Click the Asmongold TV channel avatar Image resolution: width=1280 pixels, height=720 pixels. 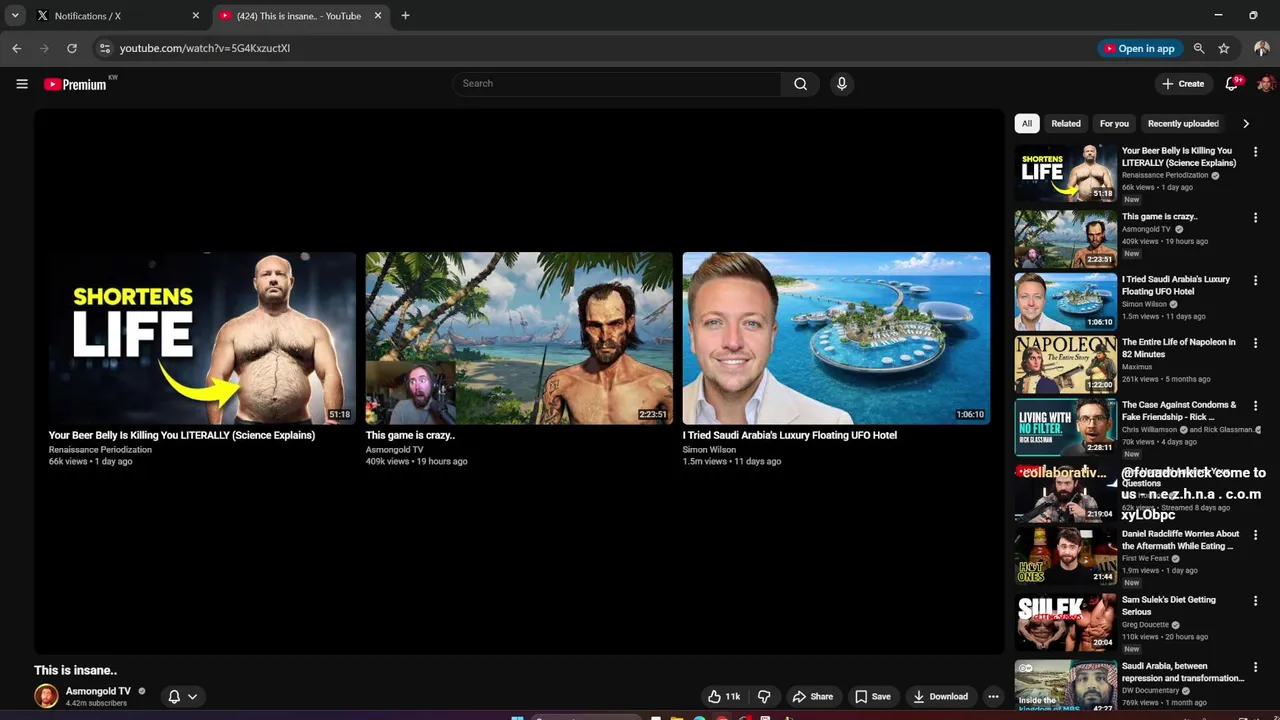tap(46, 696)
